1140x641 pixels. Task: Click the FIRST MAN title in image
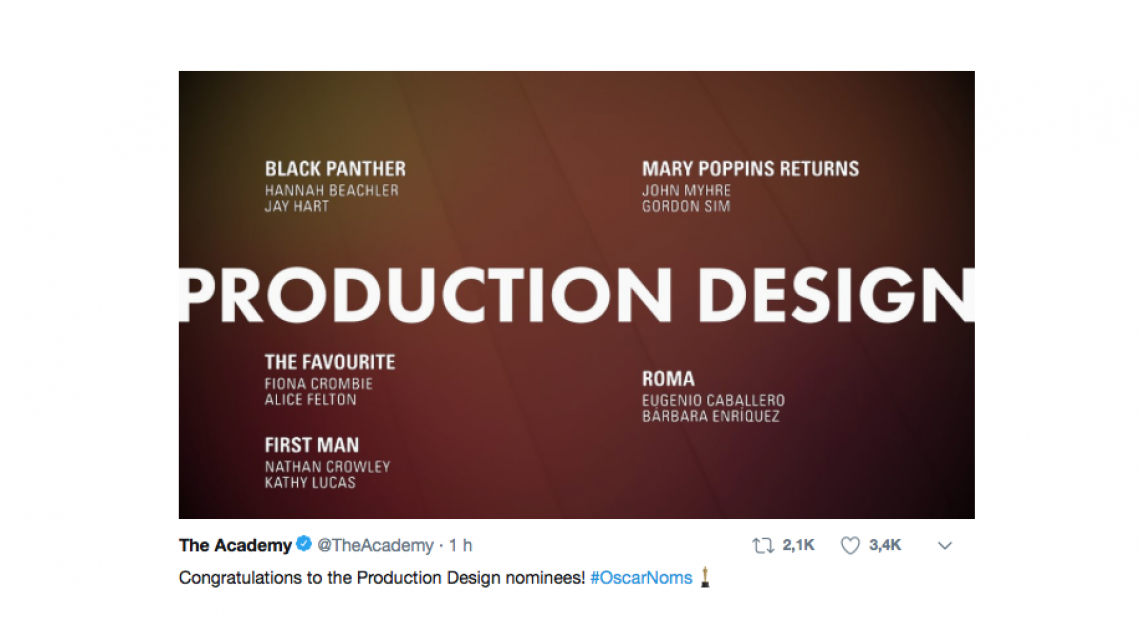pos(312,445)
